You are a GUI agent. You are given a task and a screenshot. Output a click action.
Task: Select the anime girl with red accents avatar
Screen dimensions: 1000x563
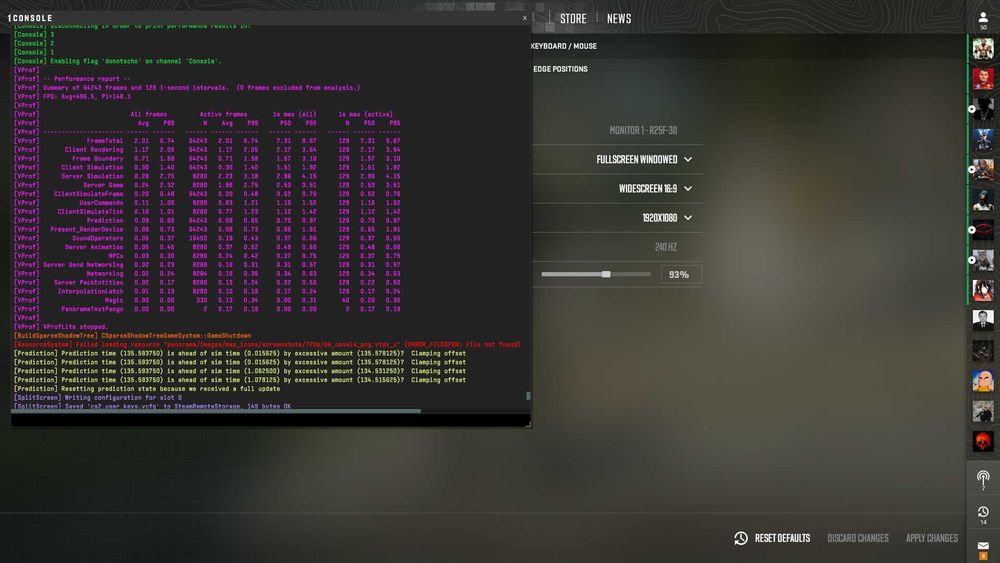click(x=983, y=290)
